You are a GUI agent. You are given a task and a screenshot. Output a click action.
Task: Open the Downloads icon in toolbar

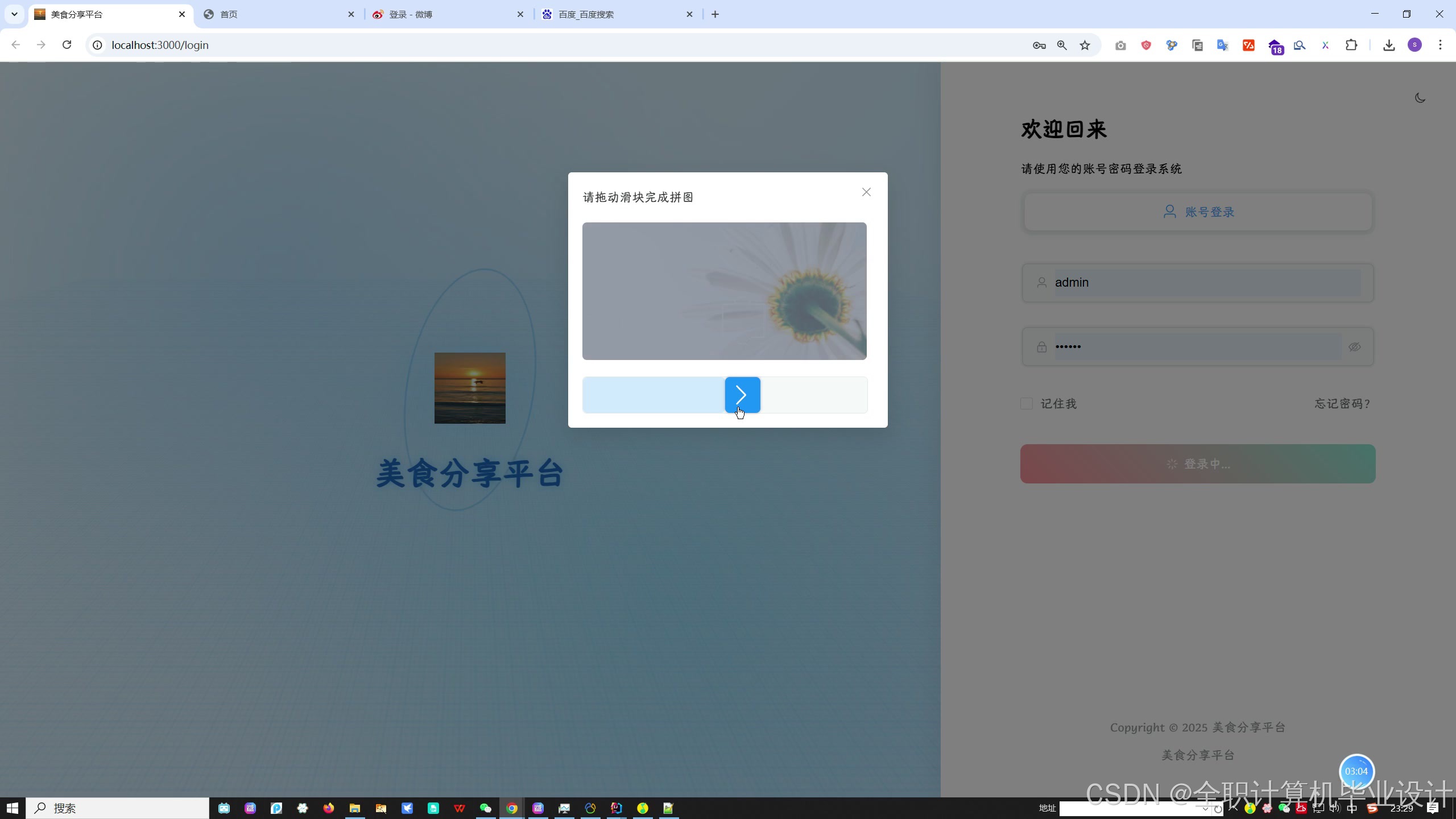point(1389,45)
